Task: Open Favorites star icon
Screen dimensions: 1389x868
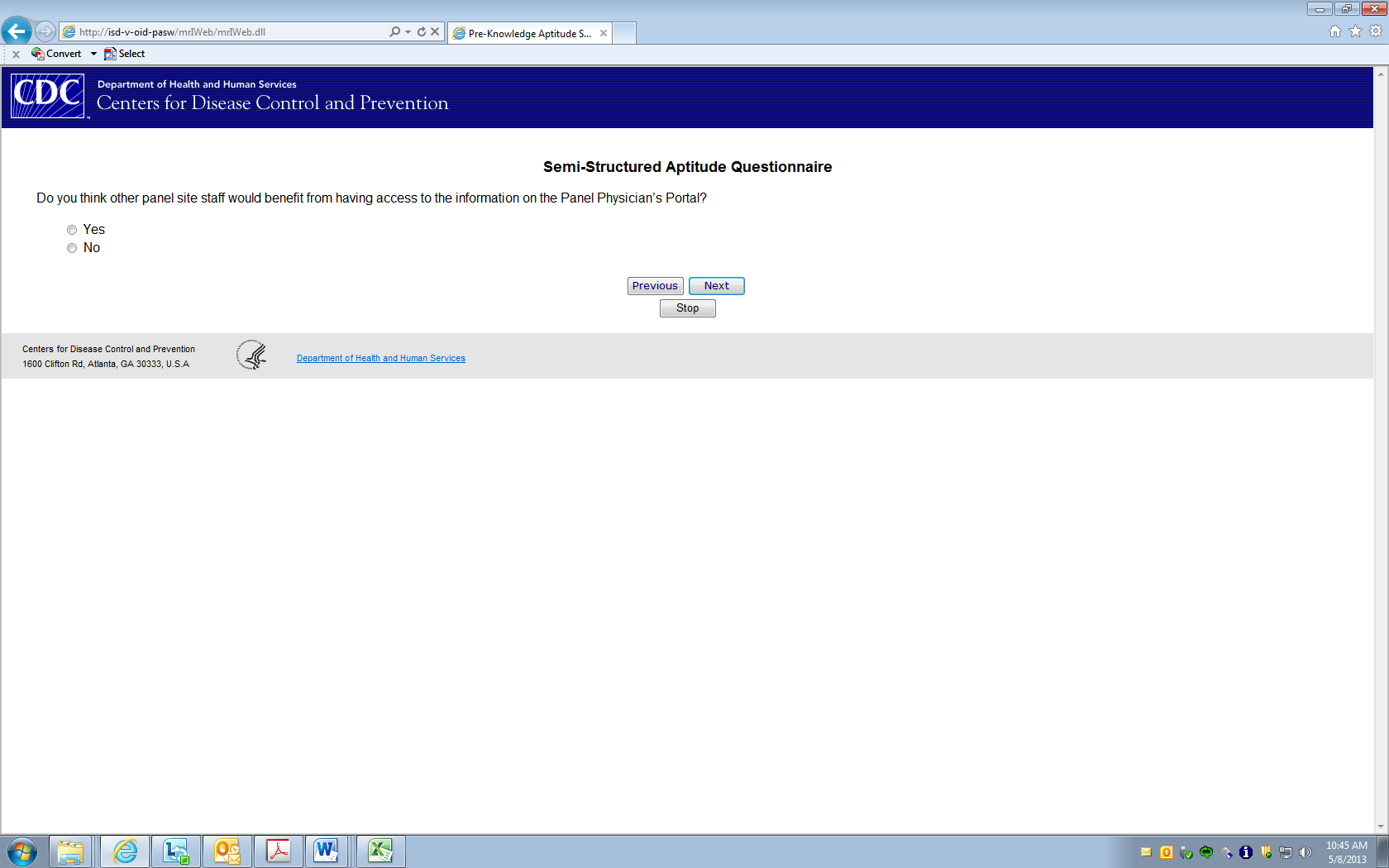Action: pyautogui.click(x=1355, y=31)
